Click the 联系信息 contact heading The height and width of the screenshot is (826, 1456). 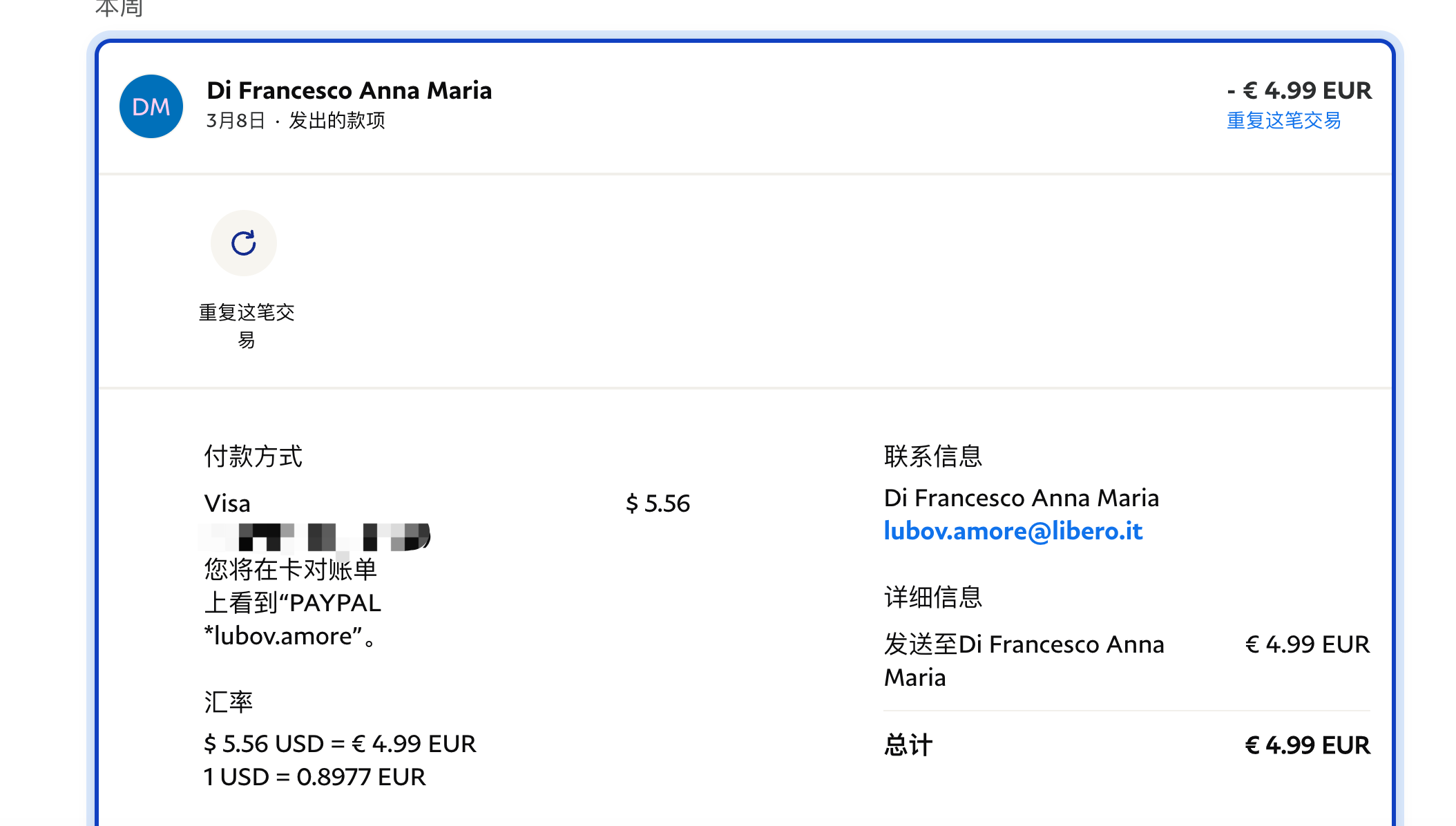(932, 457)
